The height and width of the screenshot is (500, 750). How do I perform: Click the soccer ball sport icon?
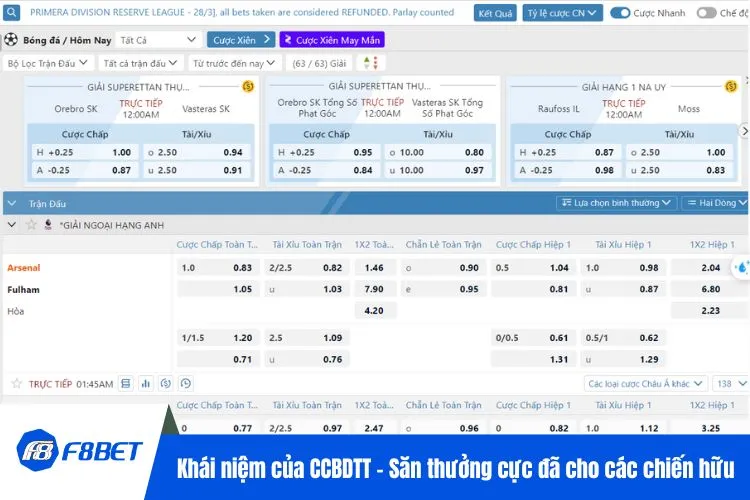pyautogui.click(x=11, y=40)
